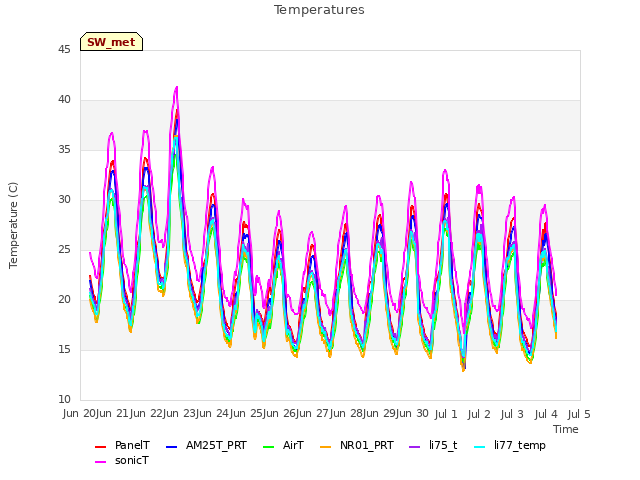Click the purple li75_t color marker
The width and height of the screenshot is (640, 480).
415,447
